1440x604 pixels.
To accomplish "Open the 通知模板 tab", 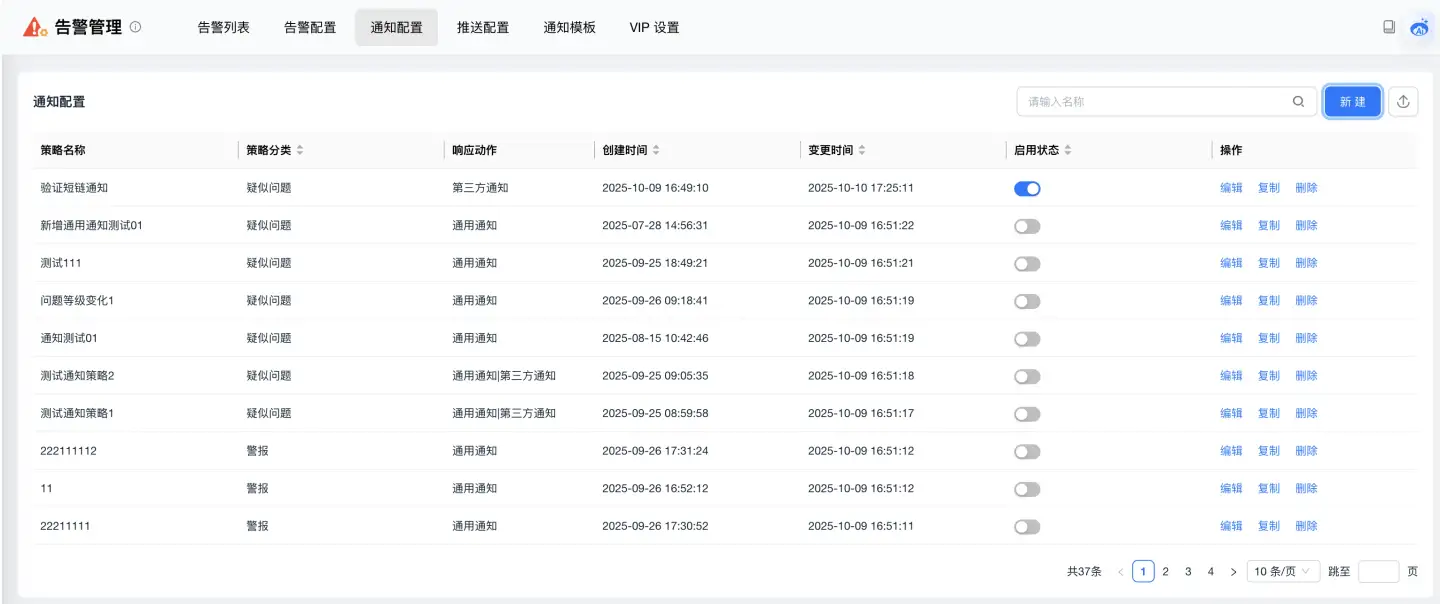I will [569, 27].
